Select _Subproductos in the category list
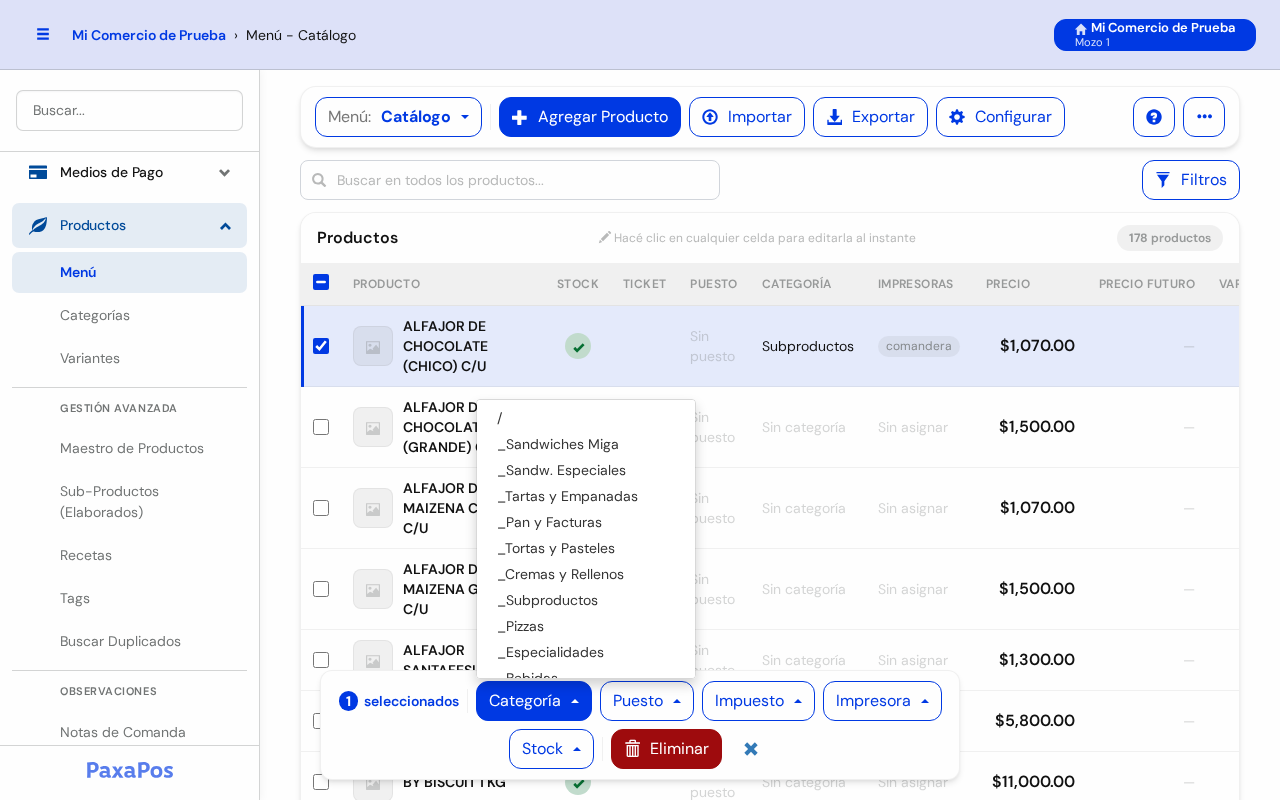 (x=586, y=600)
